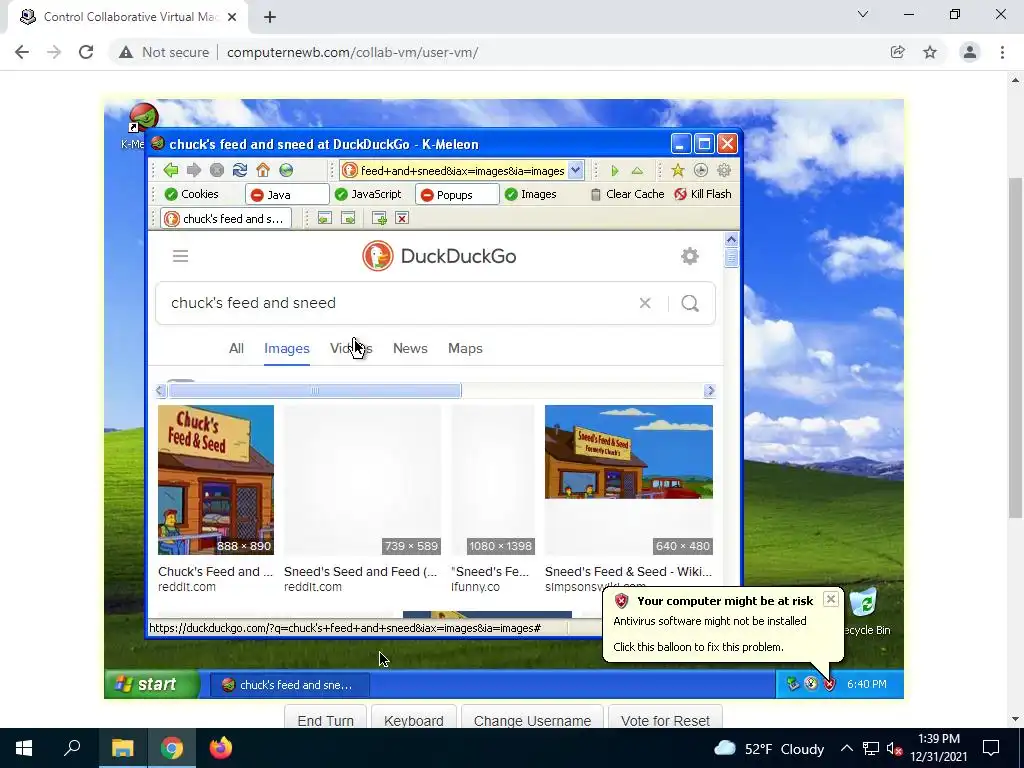Submit search with the magnifying glass icon
This screenshot has height=768, width=1024.
[690, 303]
